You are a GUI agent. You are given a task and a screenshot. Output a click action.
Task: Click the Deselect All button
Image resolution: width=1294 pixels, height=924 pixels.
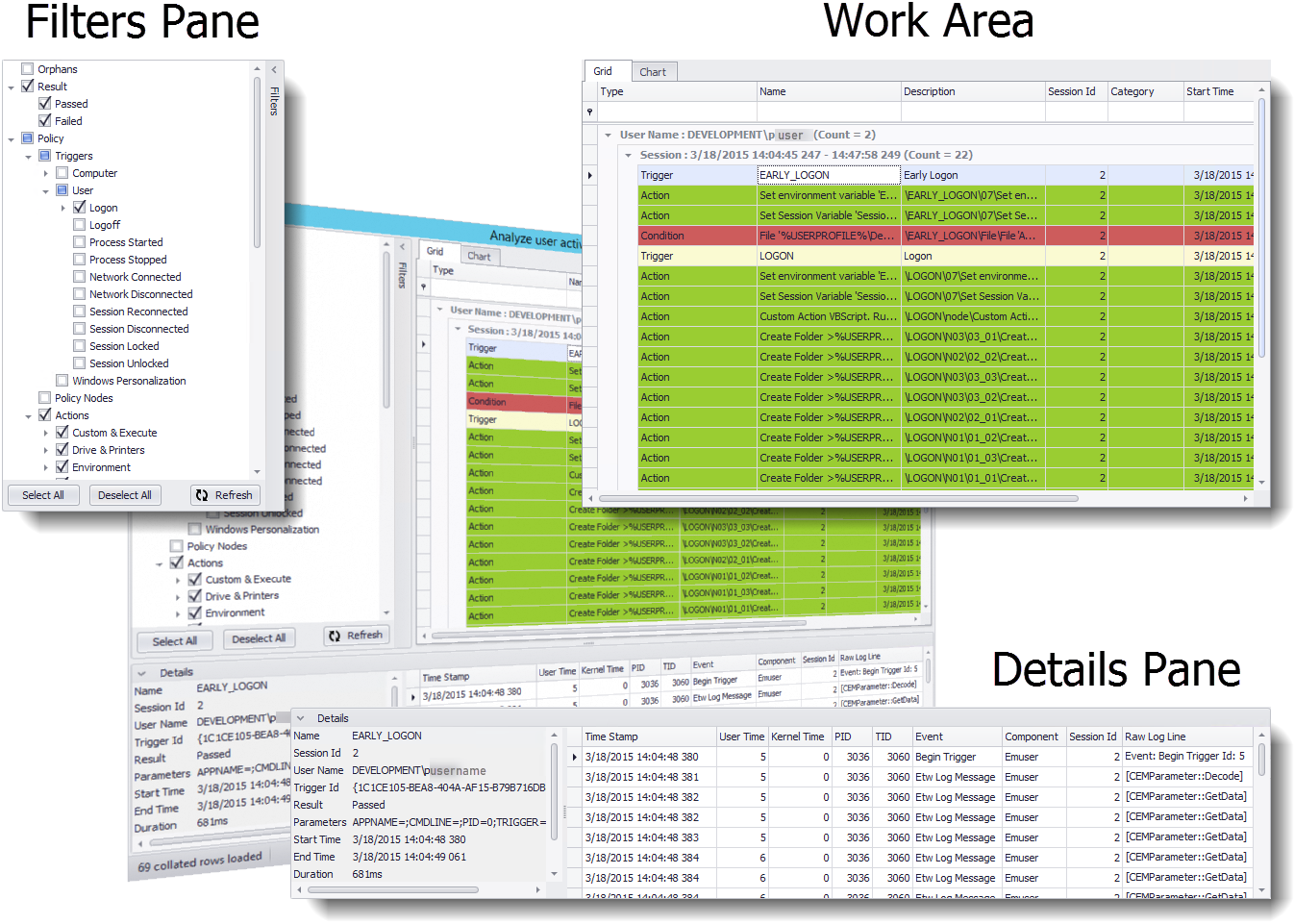click(x=125, y=495)
